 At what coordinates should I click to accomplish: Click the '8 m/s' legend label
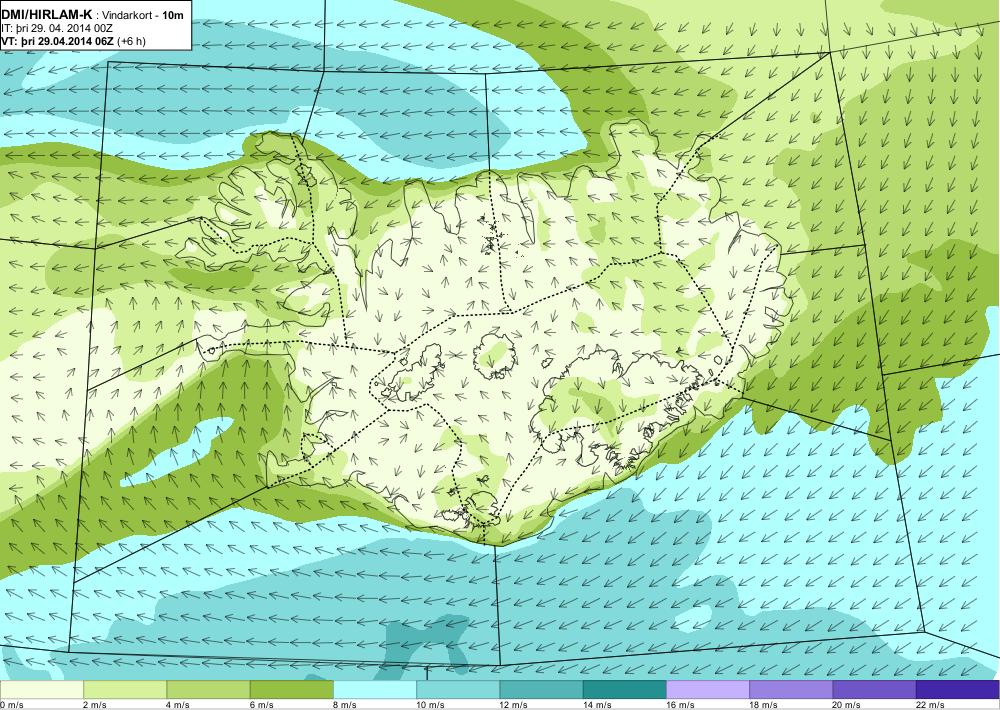click(x=345, y=705)
